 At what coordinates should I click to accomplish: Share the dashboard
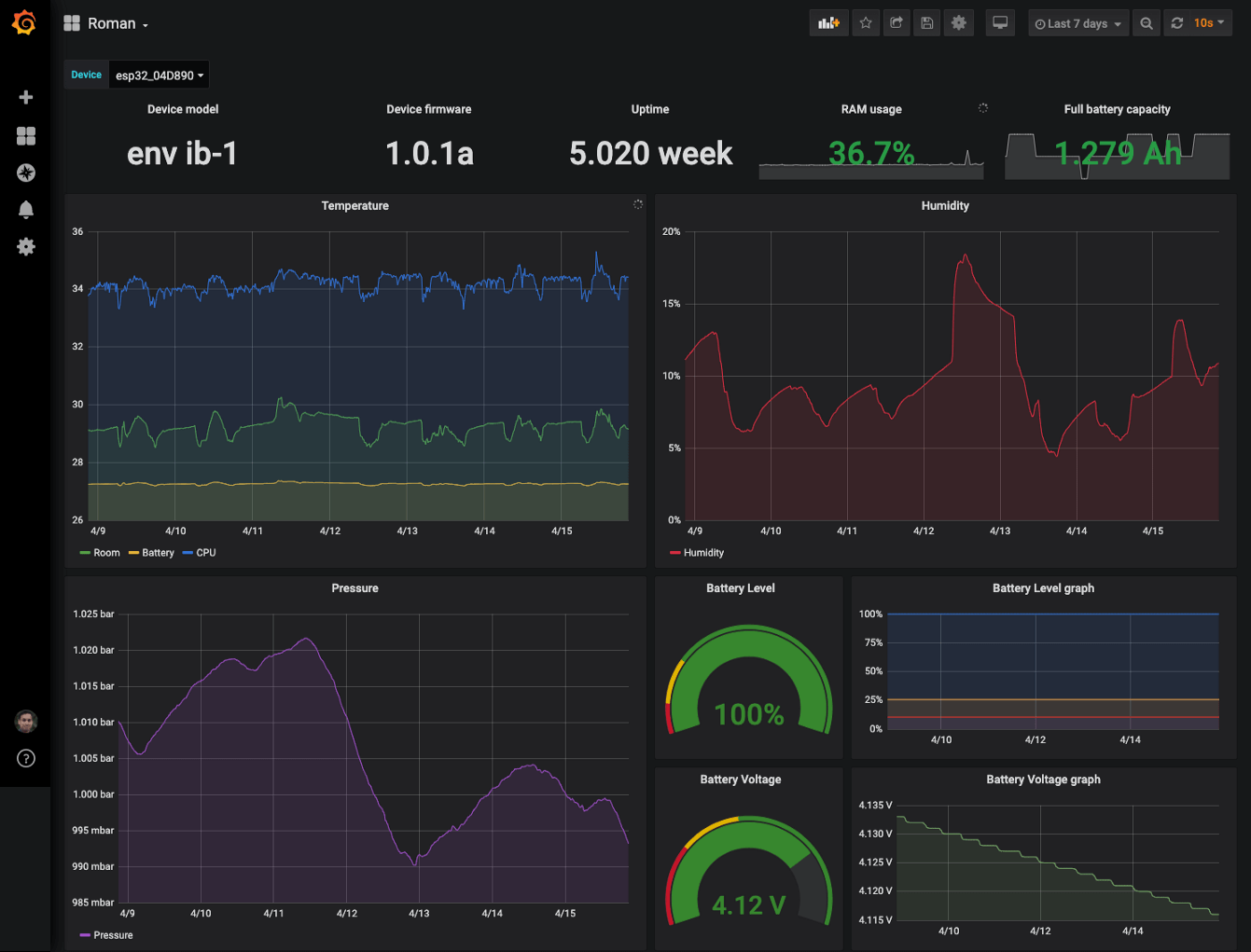pyautogui.click(x=897, y=22)
